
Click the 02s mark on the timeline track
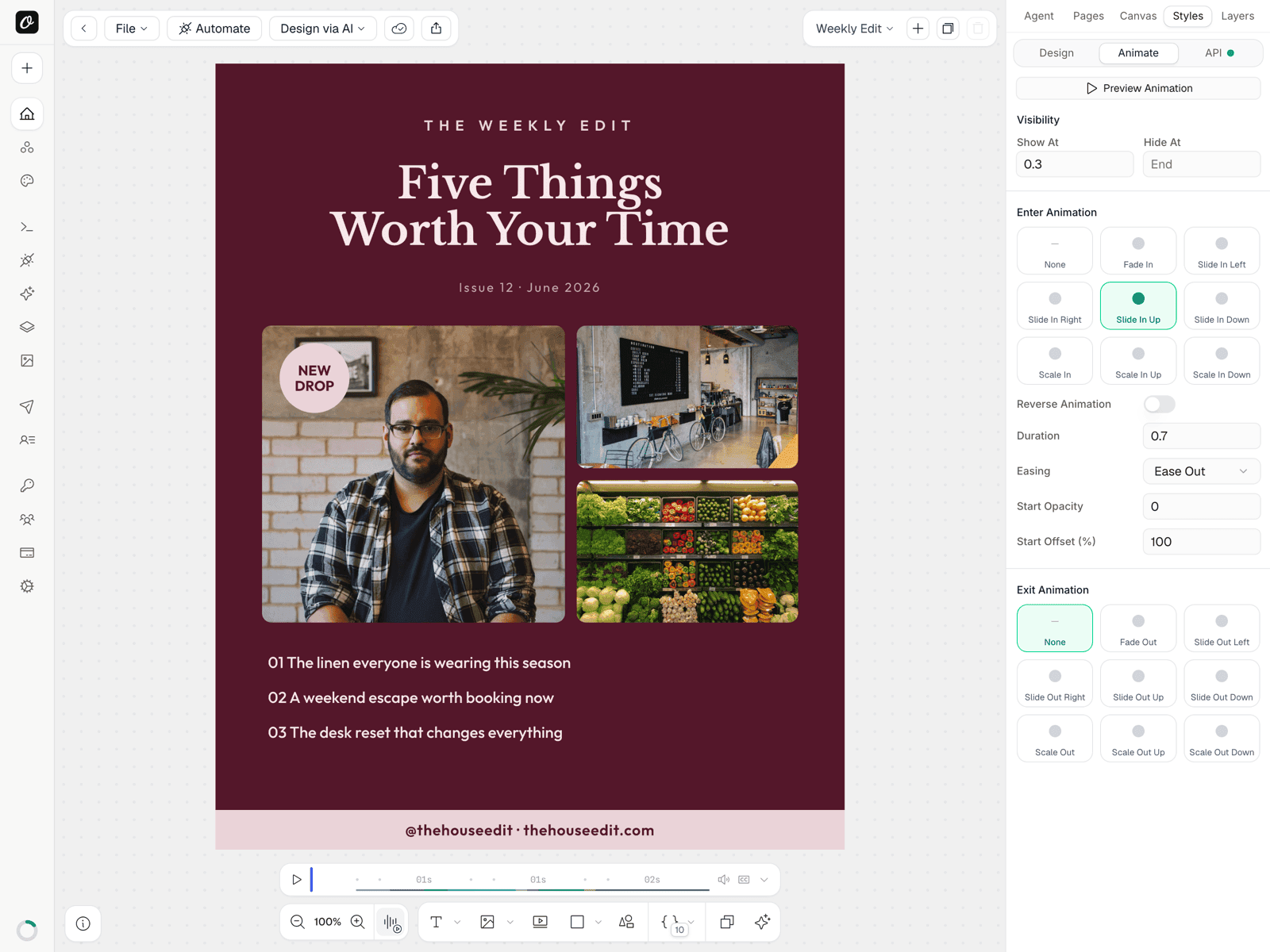(x=652, y=880)
